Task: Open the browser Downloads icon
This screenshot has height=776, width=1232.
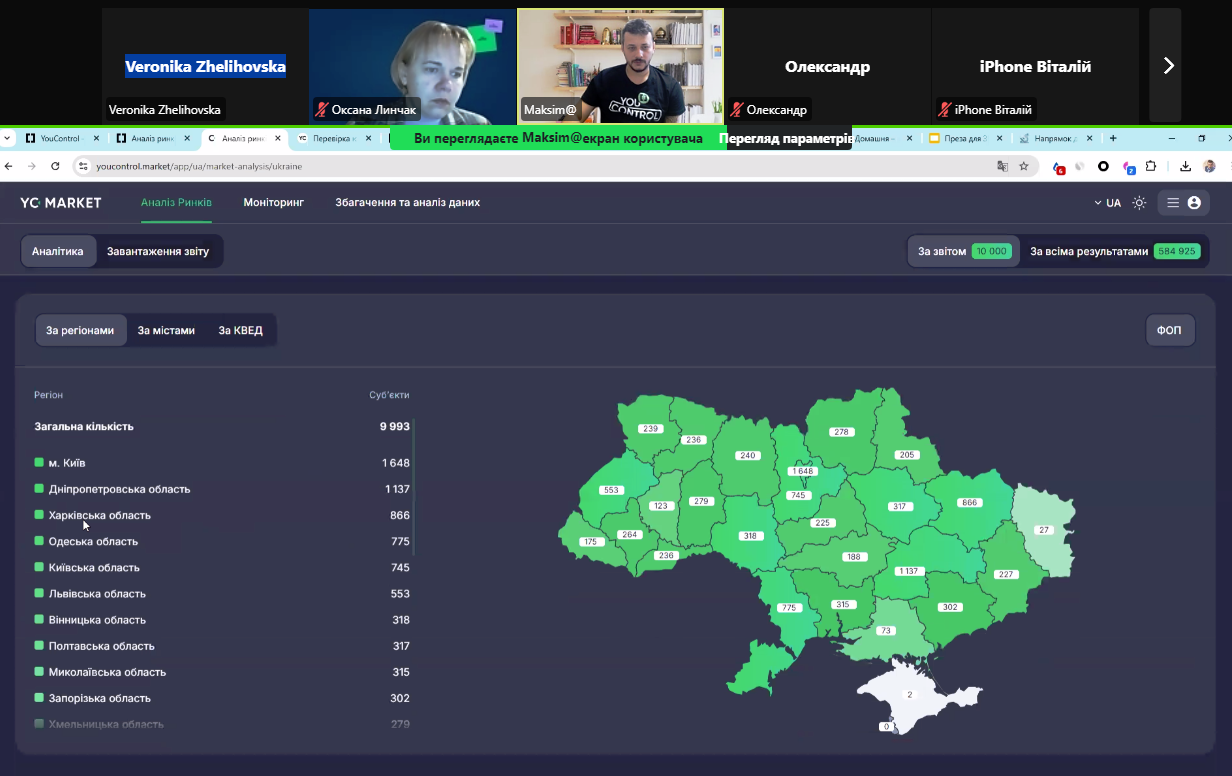Action: pyautogui.click(x=1186, y=166)
